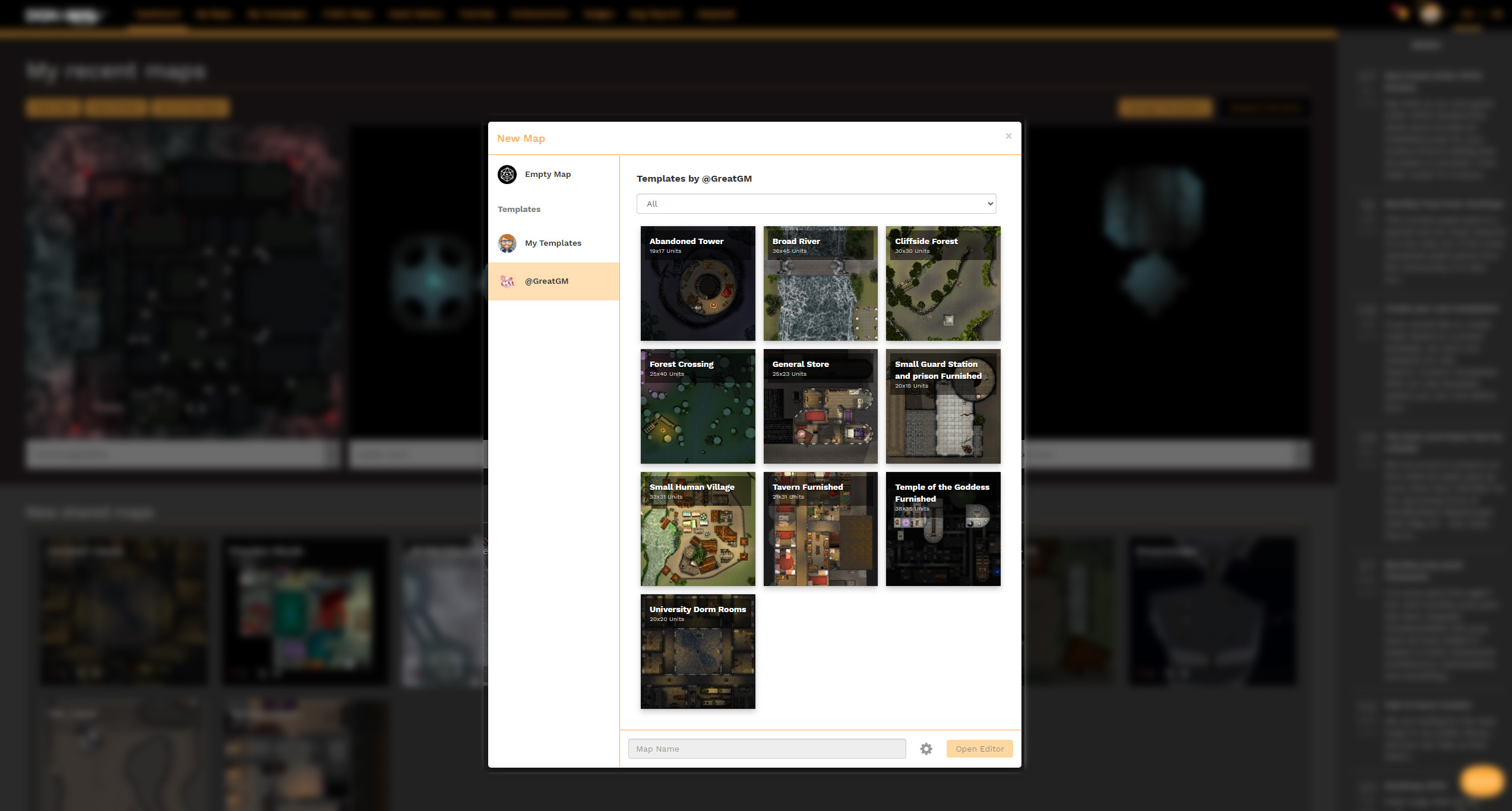1512x811 pixels.
Task: Select the Broad River map template
Action: click(x=820, y=283)
